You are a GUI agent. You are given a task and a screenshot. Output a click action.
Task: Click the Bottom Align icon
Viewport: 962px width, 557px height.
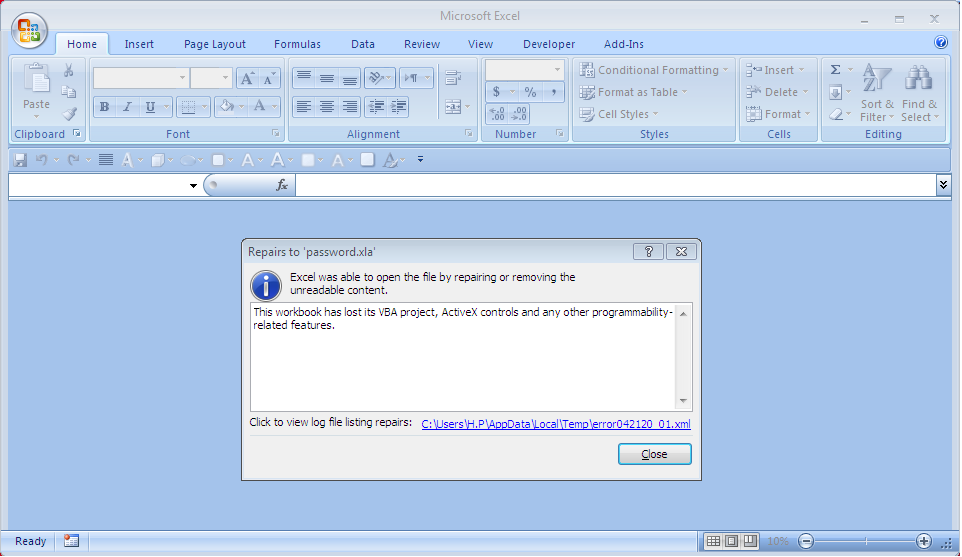click(350, 78)
